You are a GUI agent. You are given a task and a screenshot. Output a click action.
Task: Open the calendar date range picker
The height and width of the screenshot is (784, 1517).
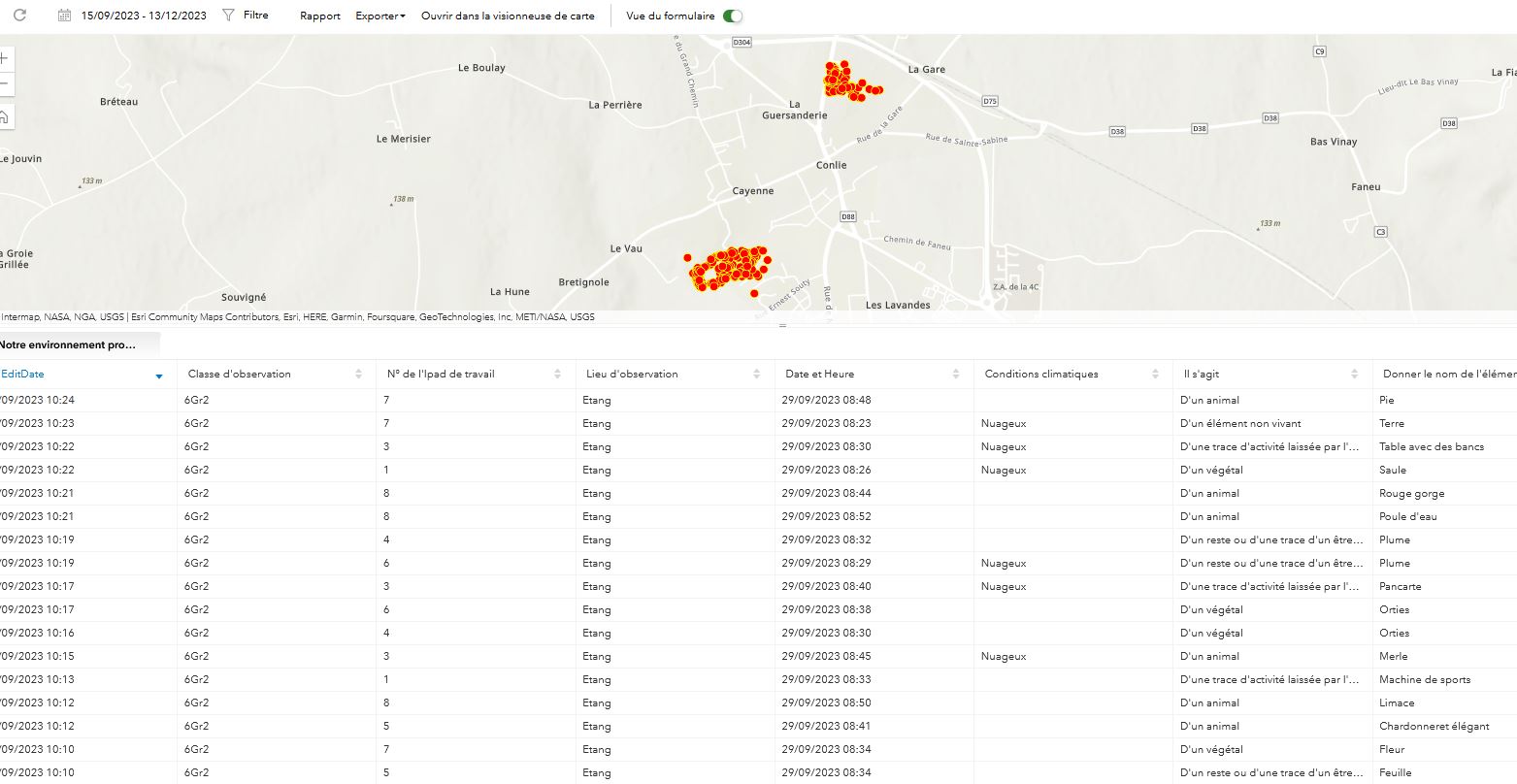[x=64, y=16]
